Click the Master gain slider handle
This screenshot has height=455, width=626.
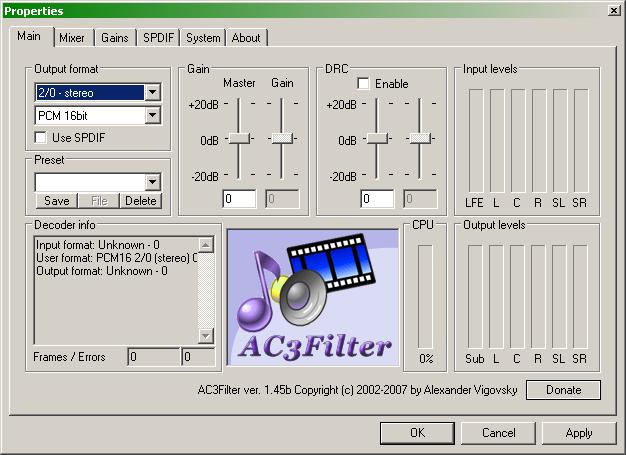[x=239, y=138]
